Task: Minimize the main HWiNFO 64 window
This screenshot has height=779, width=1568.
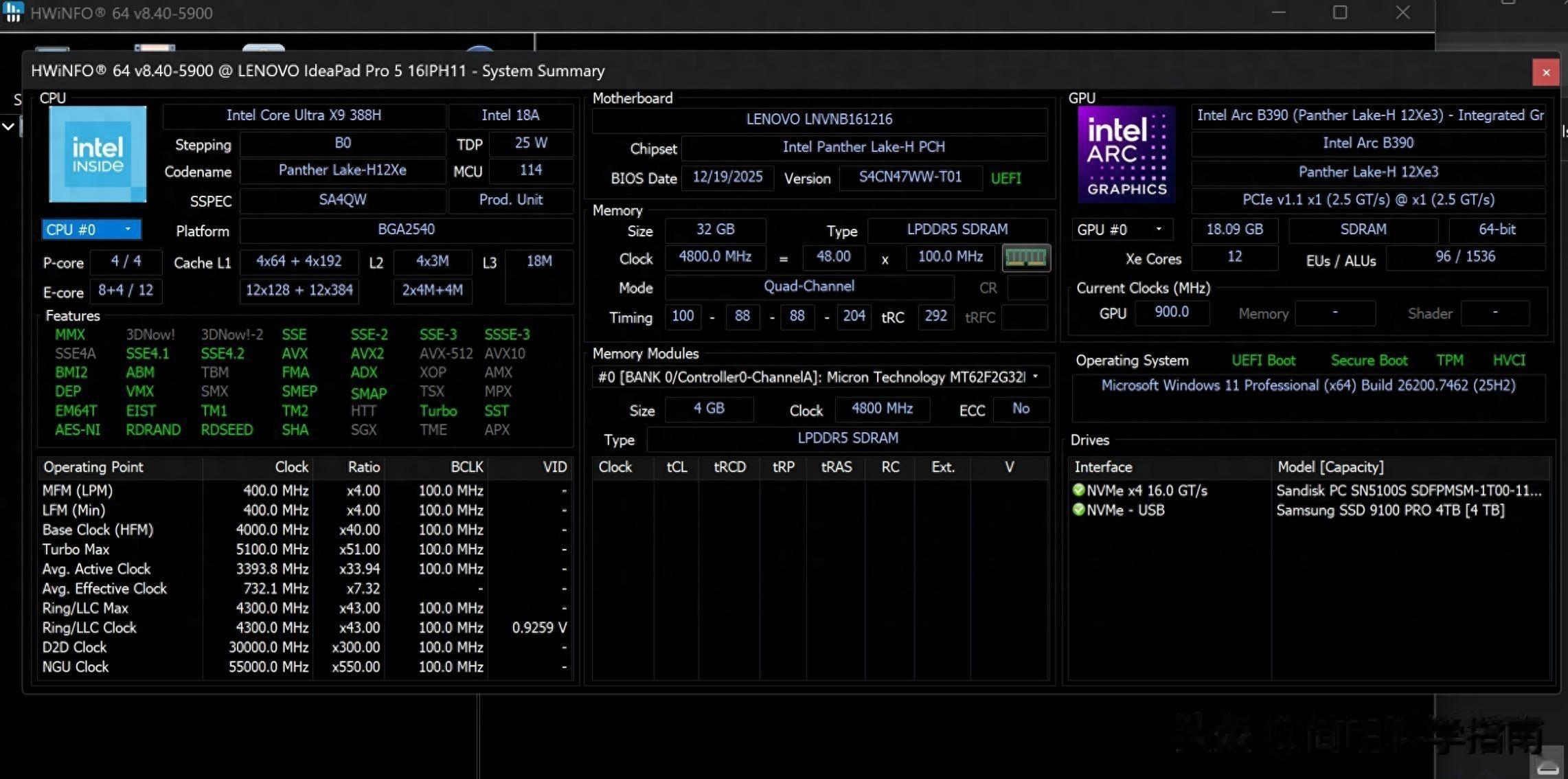Action: click(x=1278, y=12)
